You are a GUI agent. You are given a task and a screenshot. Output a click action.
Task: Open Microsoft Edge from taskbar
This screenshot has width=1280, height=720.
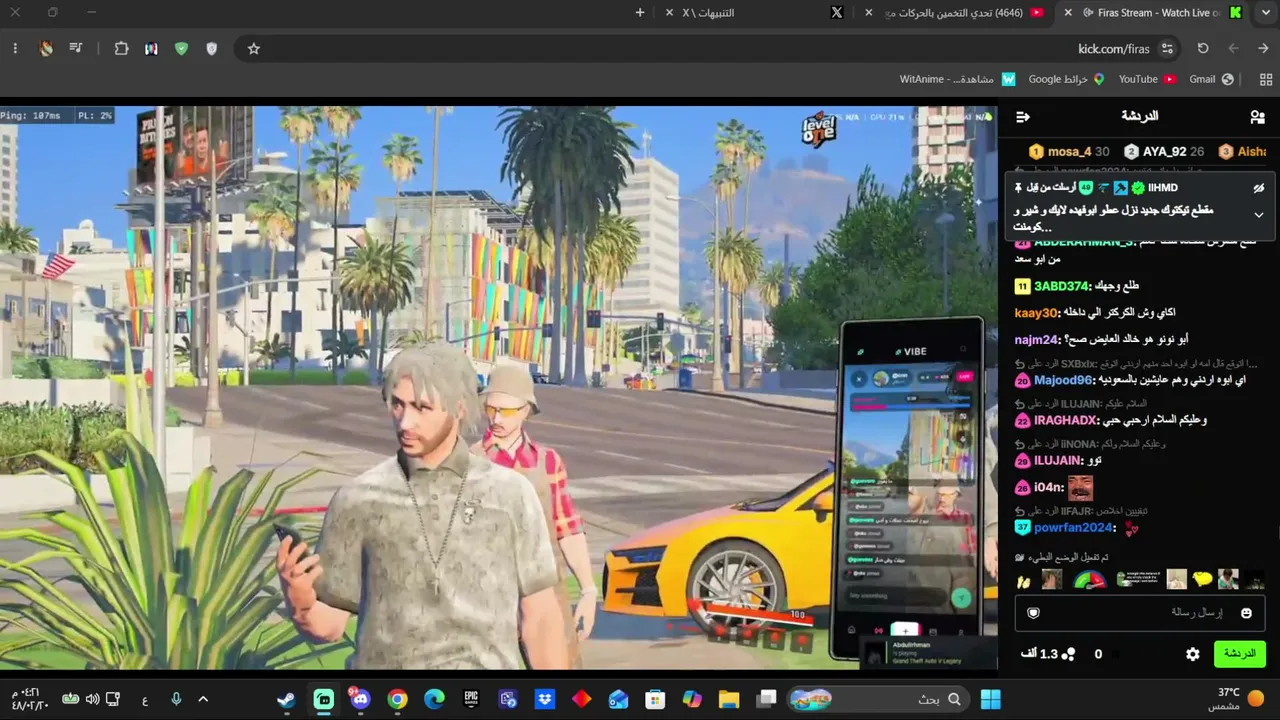(434, 699)
